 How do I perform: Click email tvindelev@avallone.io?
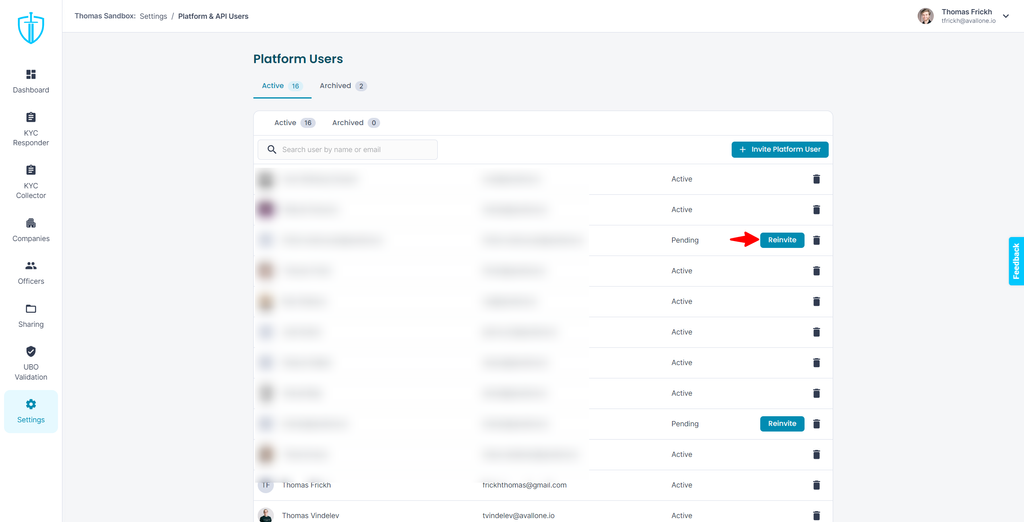coord(519,515)
